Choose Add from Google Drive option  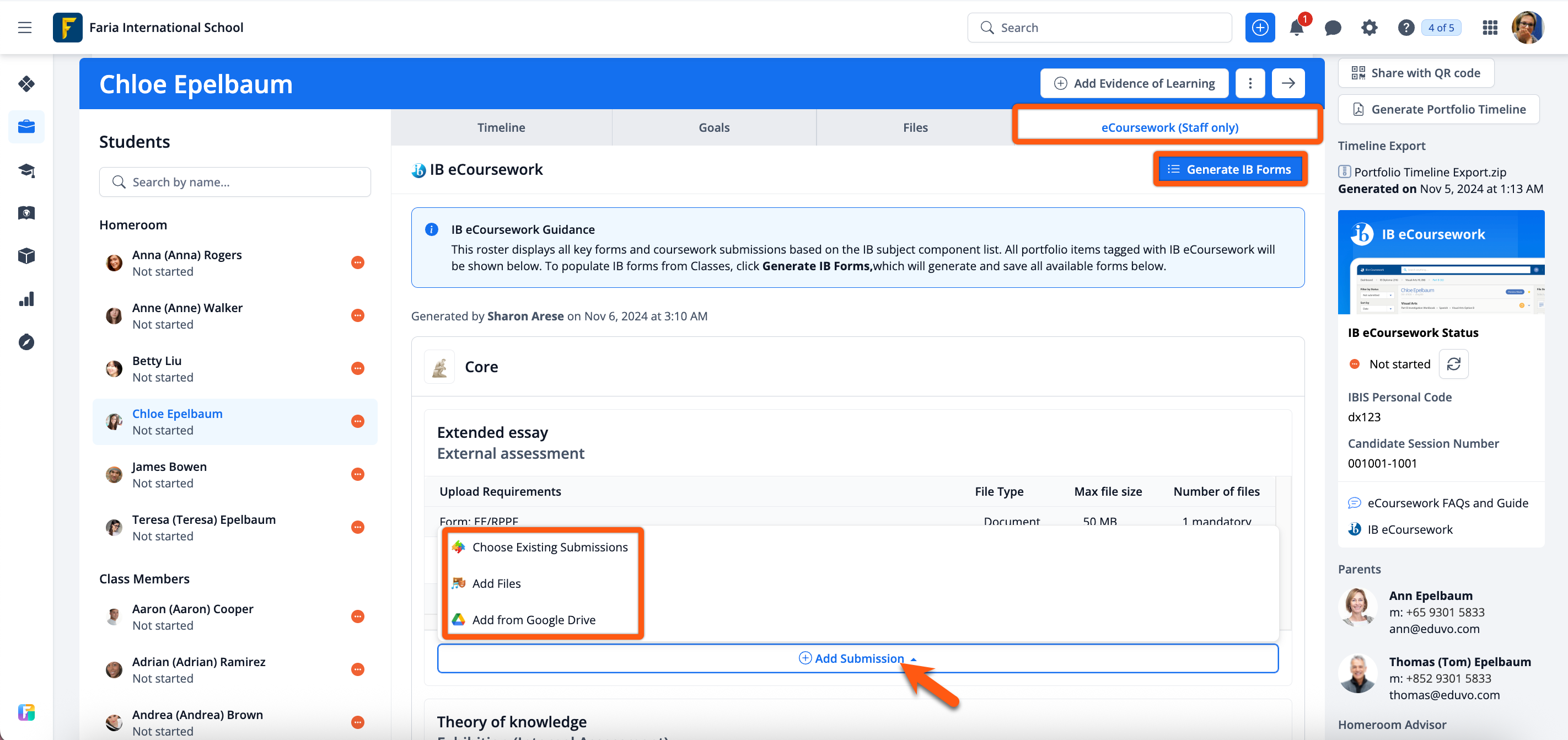pyautogui.click(x=533, y=619)
